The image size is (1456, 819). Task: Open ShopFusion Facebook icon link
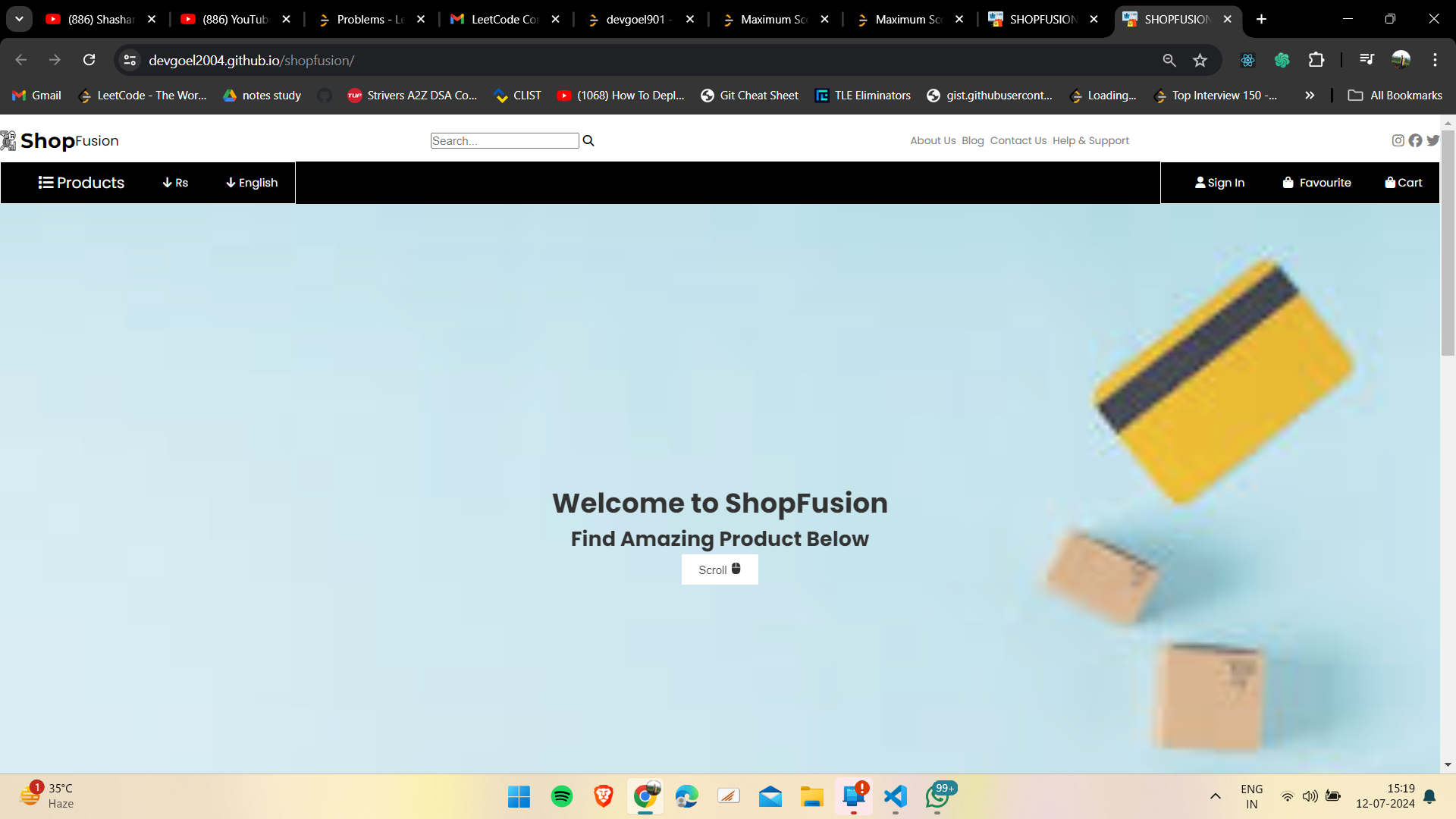tap(1415, 140)
